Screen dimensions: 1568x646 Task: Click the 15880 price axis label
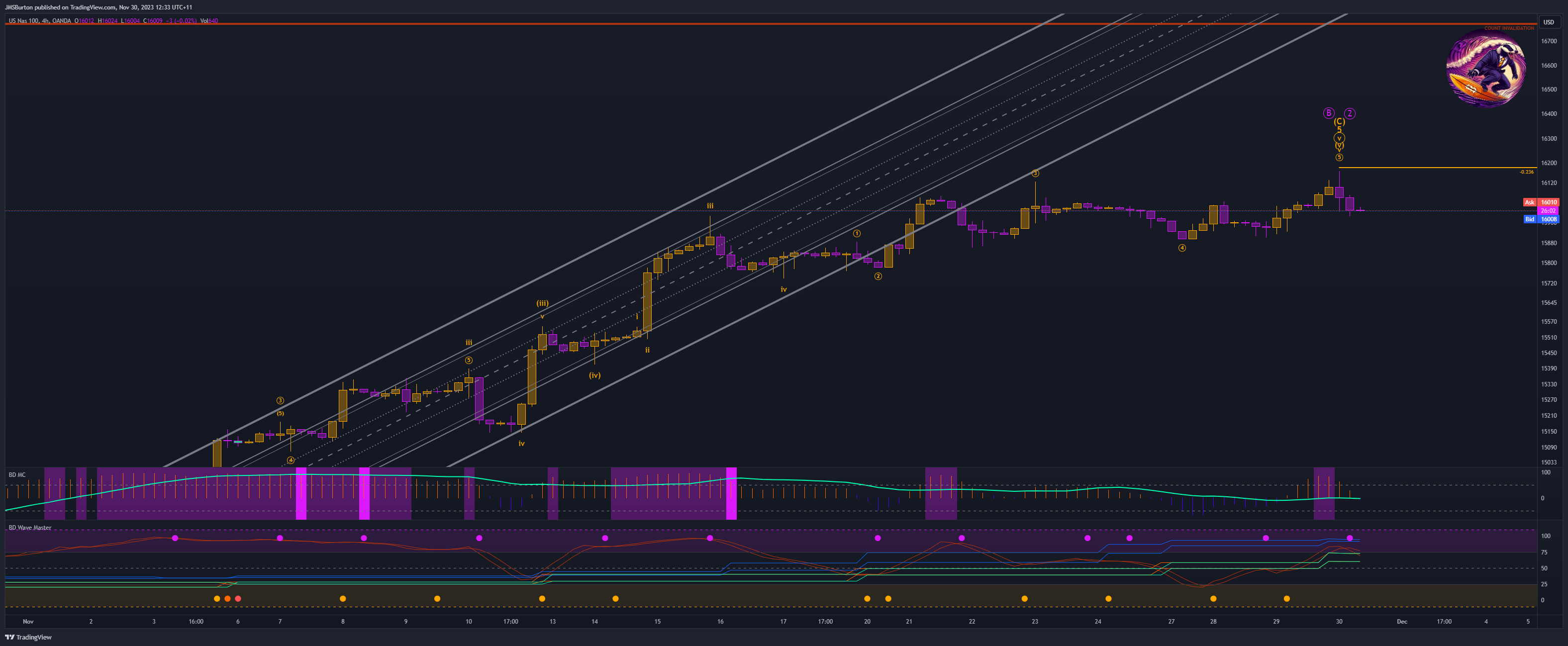[x=1549, y=243]
